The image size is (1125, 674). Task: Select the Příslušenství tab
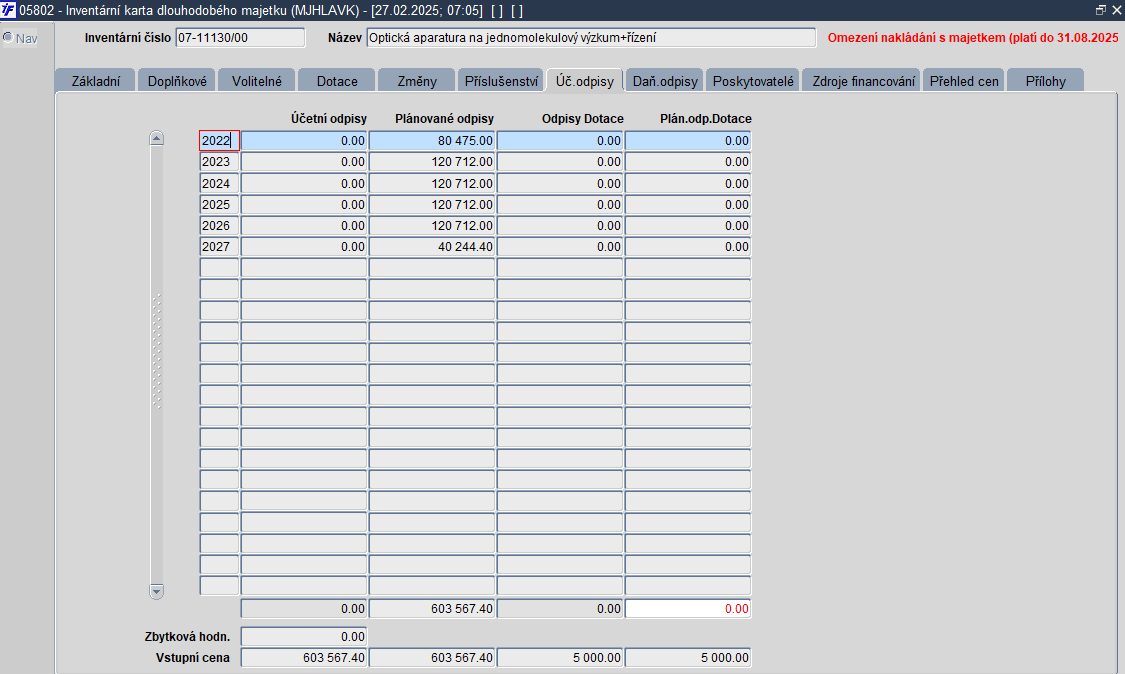coord(501,81)
